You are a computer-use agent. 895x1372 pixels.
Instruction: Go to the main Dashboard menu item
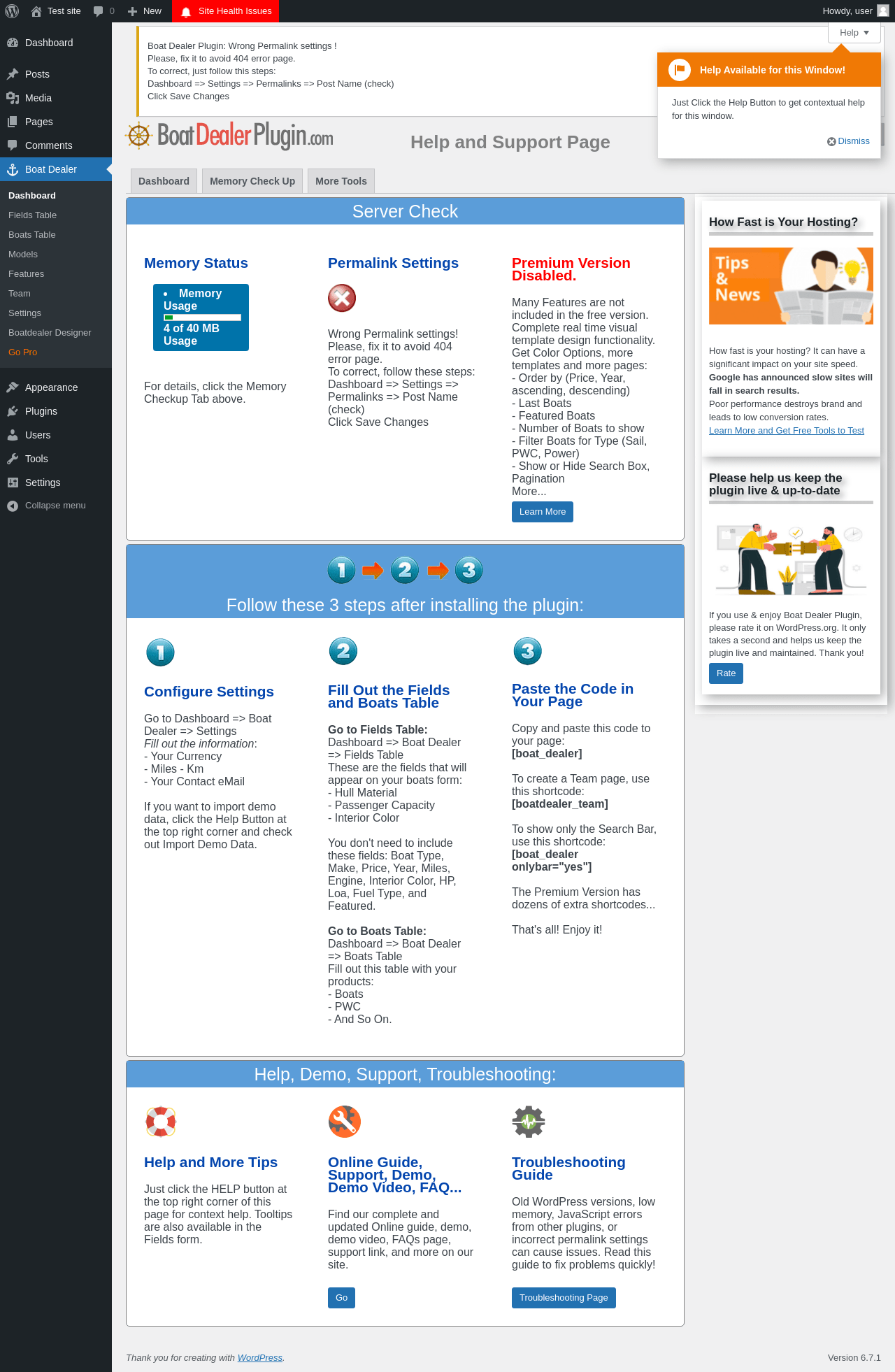point(56,43)
